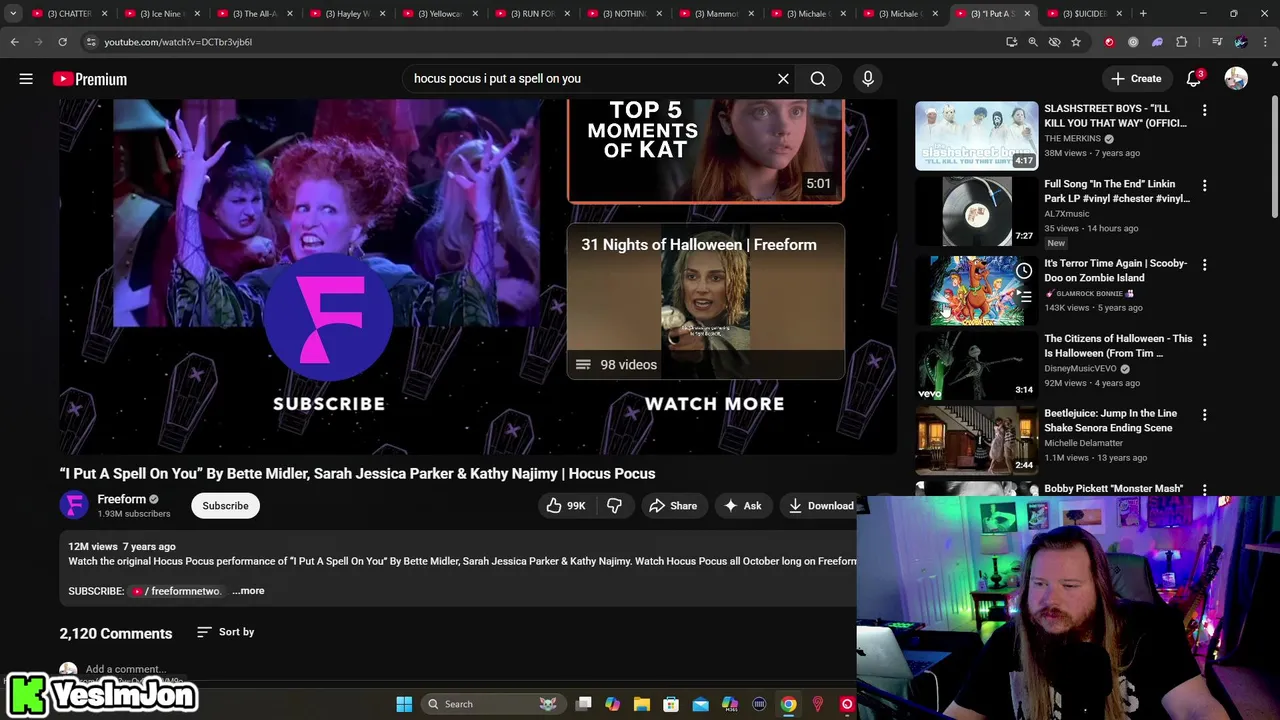Download the video
The height and width of the screenshot is (720, 1280).
821,506
